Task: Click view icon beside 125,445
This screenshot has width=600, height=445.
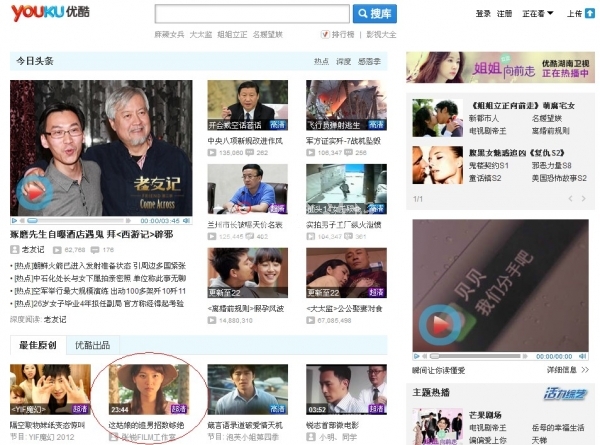Action: [x=212, y=236]
